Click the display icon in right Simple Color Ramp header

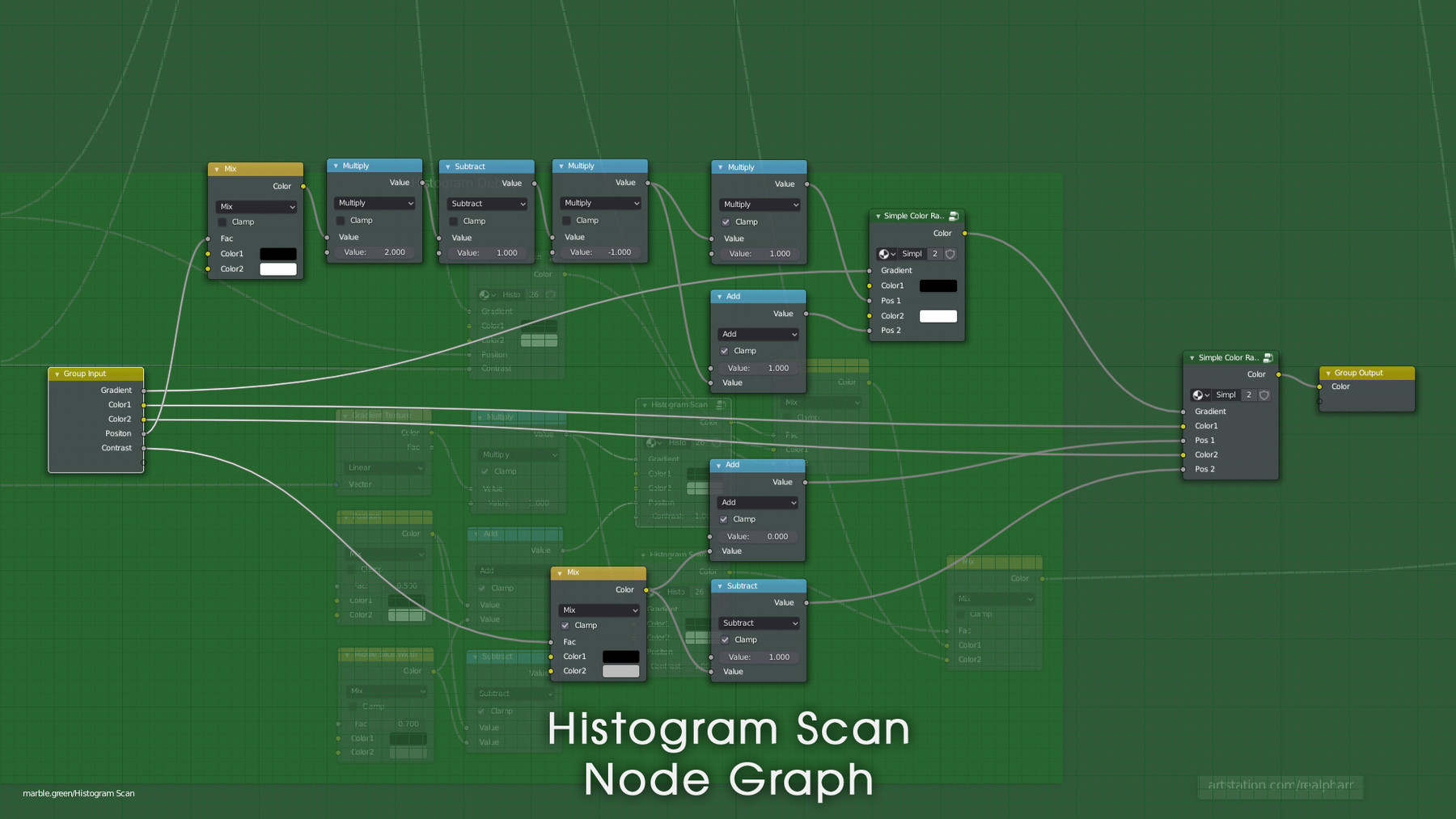tap(1268, 357)
